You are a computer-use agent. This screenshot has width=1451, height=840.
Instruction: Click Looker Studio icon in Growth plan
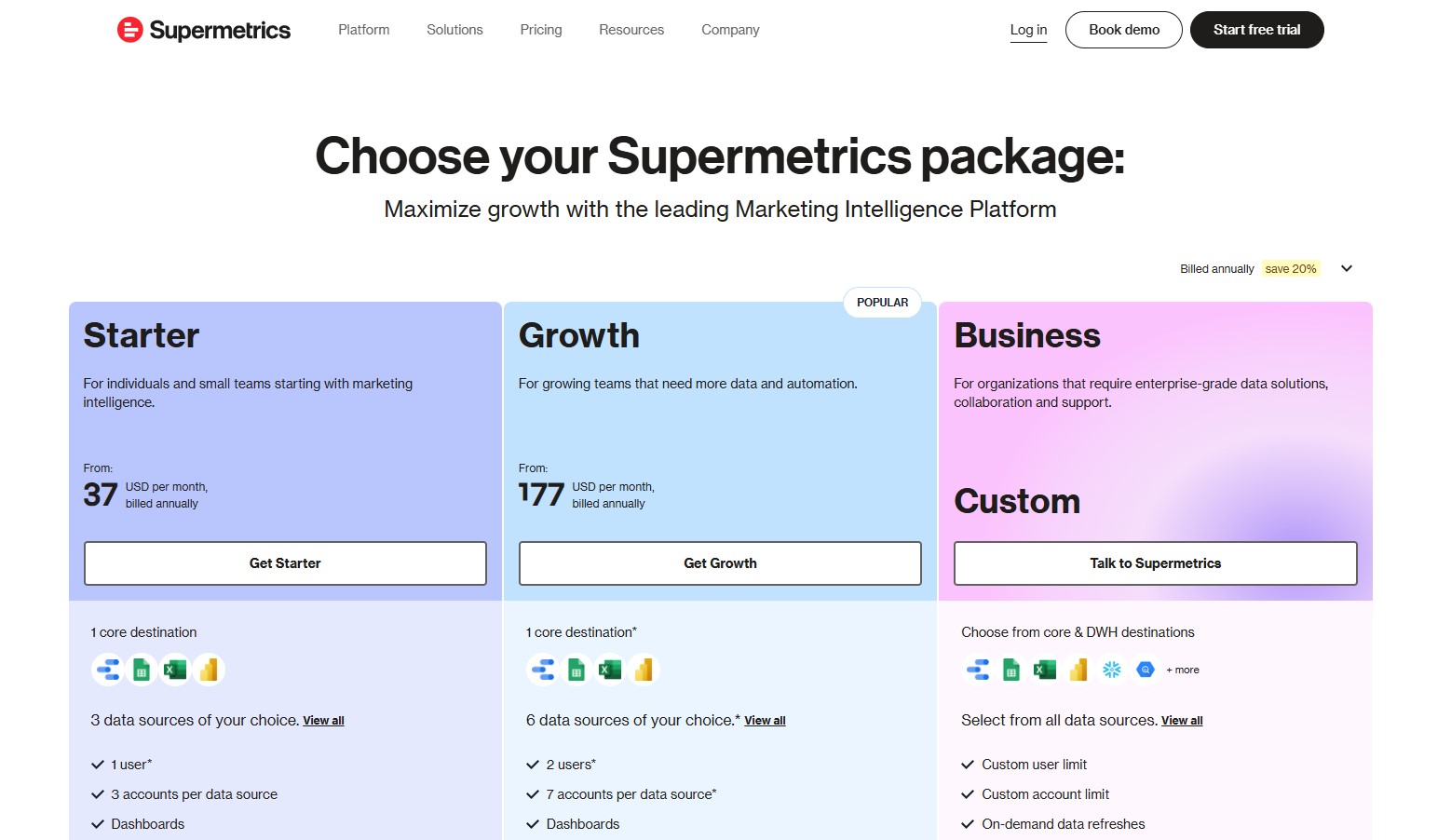543,670
